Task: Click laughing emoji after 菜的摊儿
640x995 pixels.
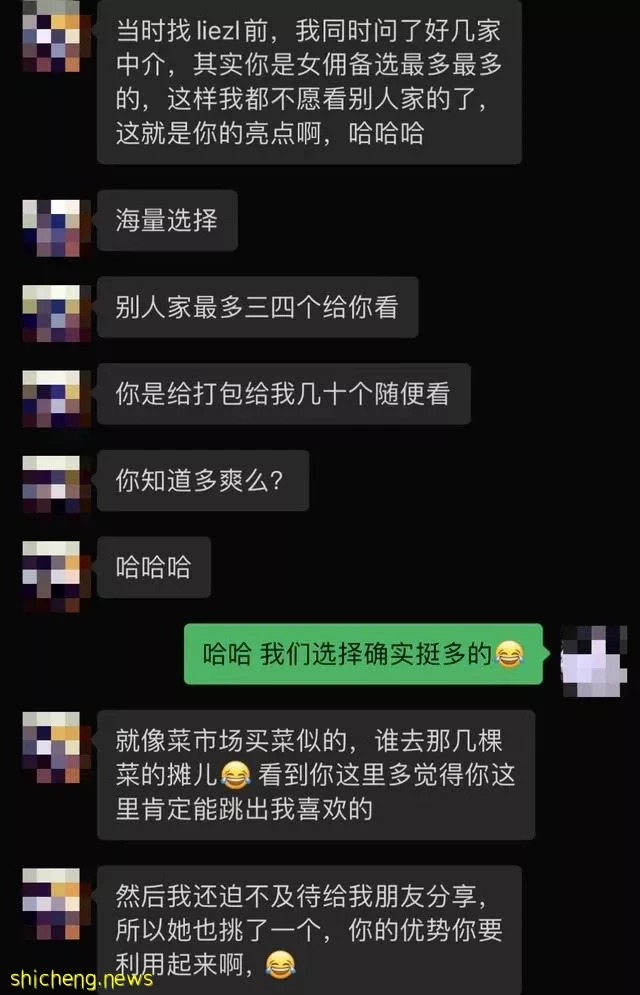Action: pyautogui.click(x=235, y=775)
